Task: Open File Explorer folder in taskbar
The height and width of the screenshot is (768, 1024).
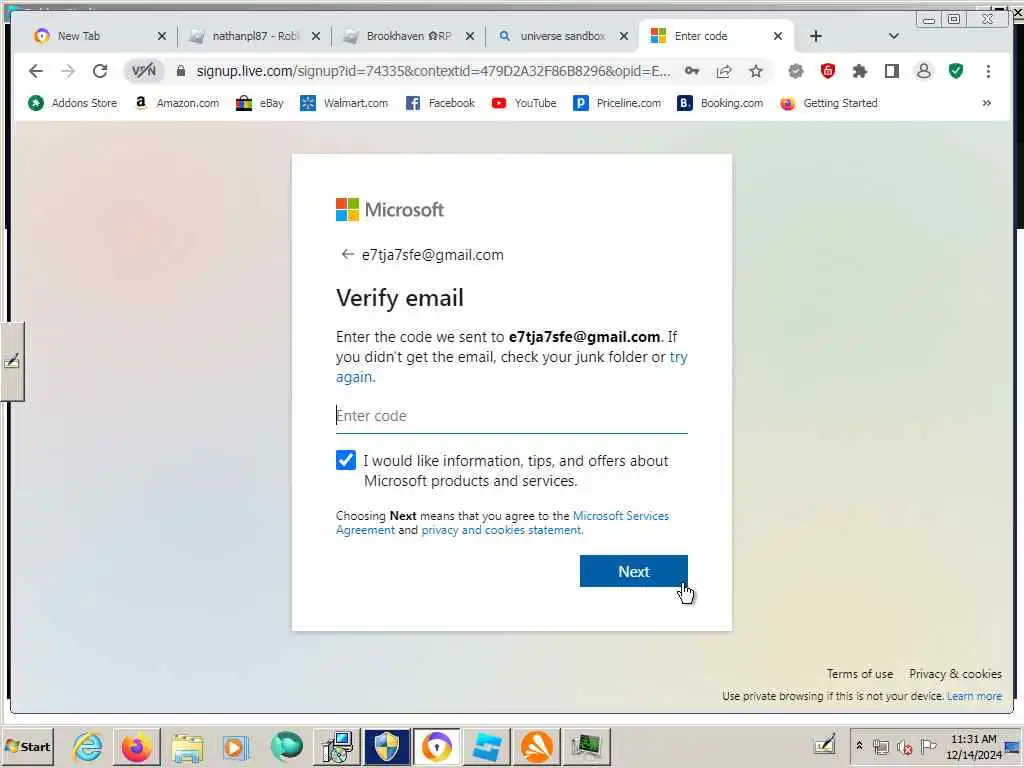Action: click(x=187, y=746)
